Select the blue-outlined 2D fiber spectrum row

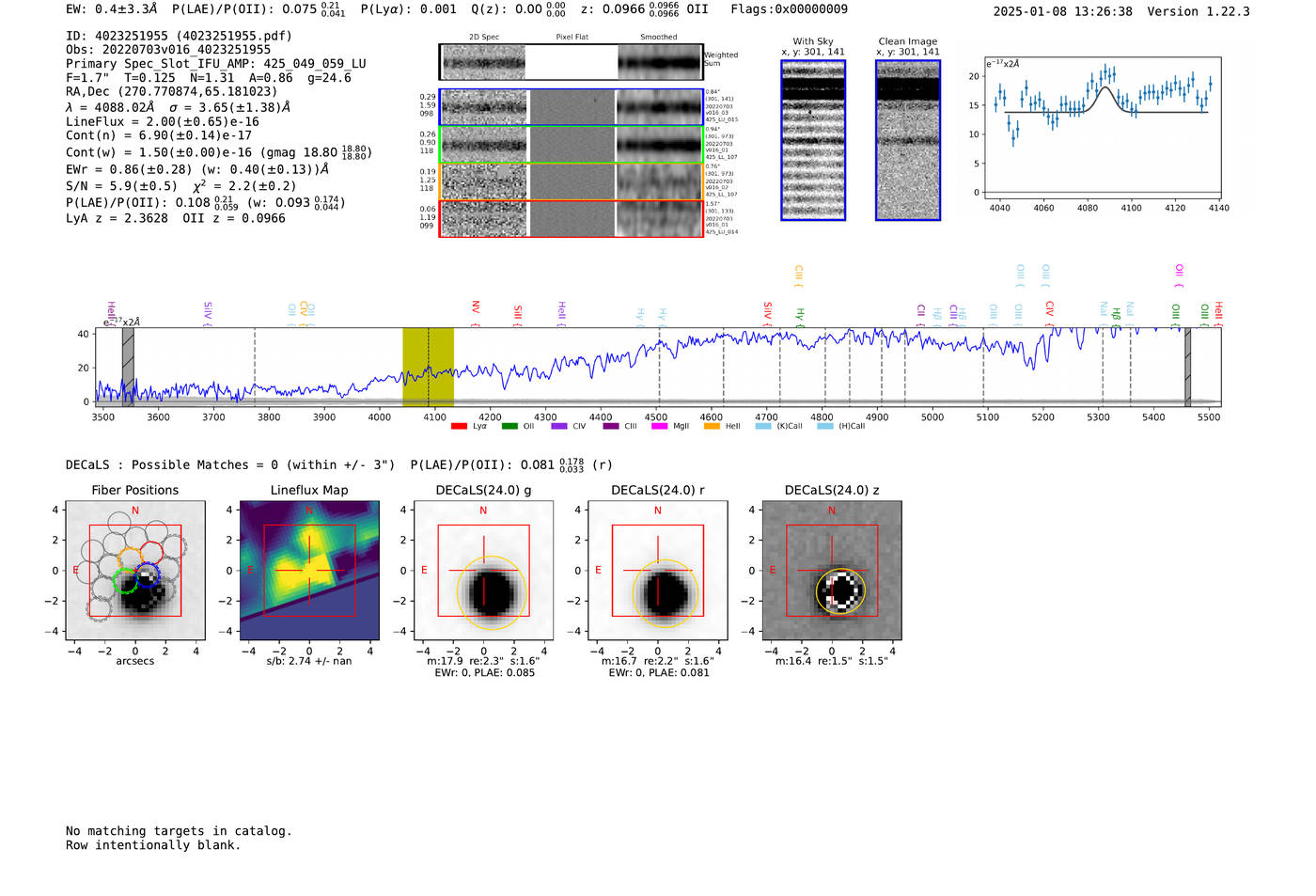[571, 107]
